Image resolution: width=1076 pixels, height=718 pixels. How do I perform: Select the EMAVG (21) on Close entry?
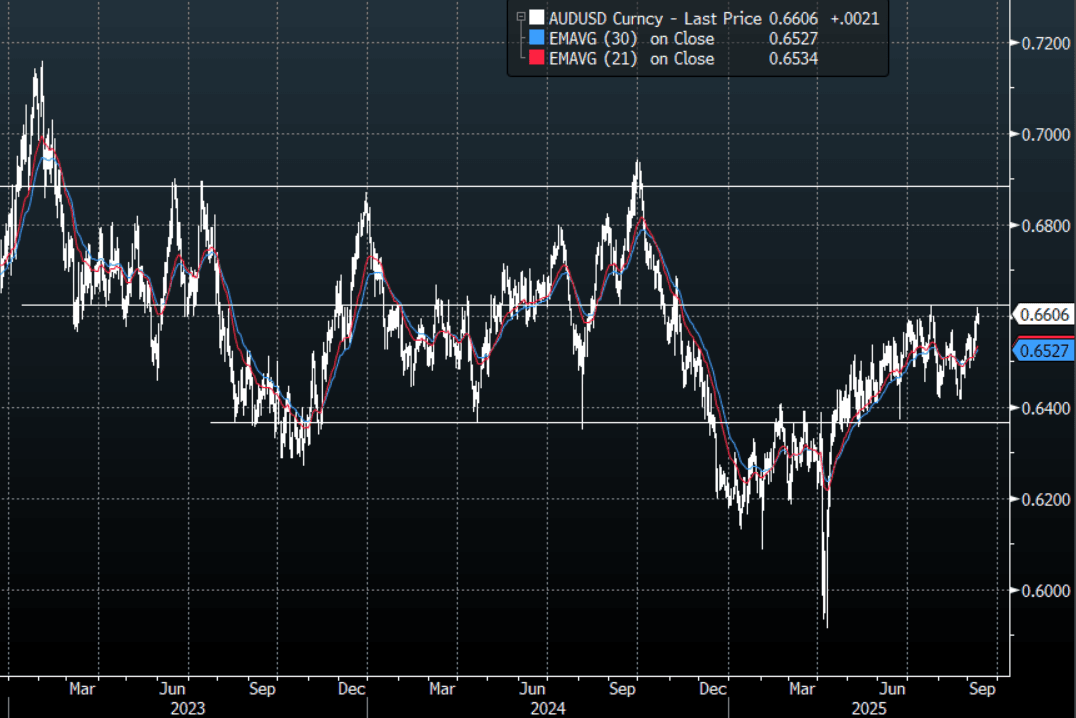coord(632,59)
